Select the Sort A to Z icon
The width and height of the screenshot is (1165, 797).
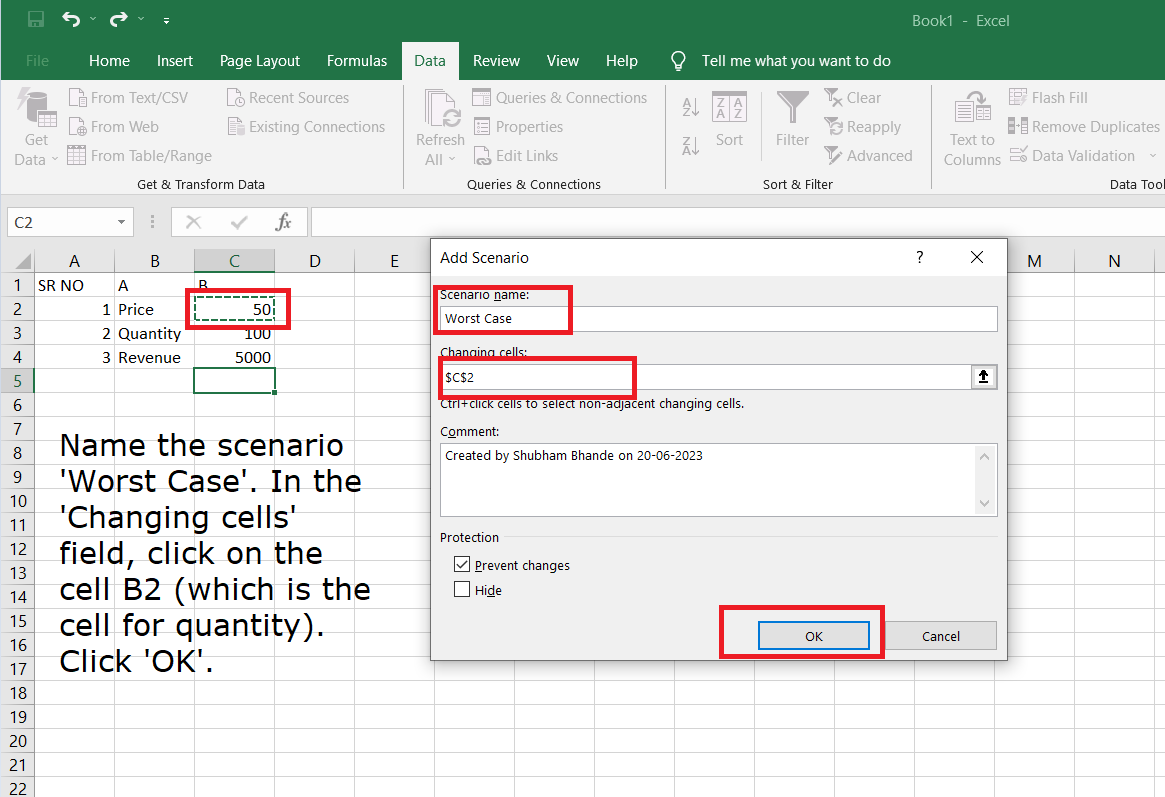pyautogui.click(x=690, y=105)
